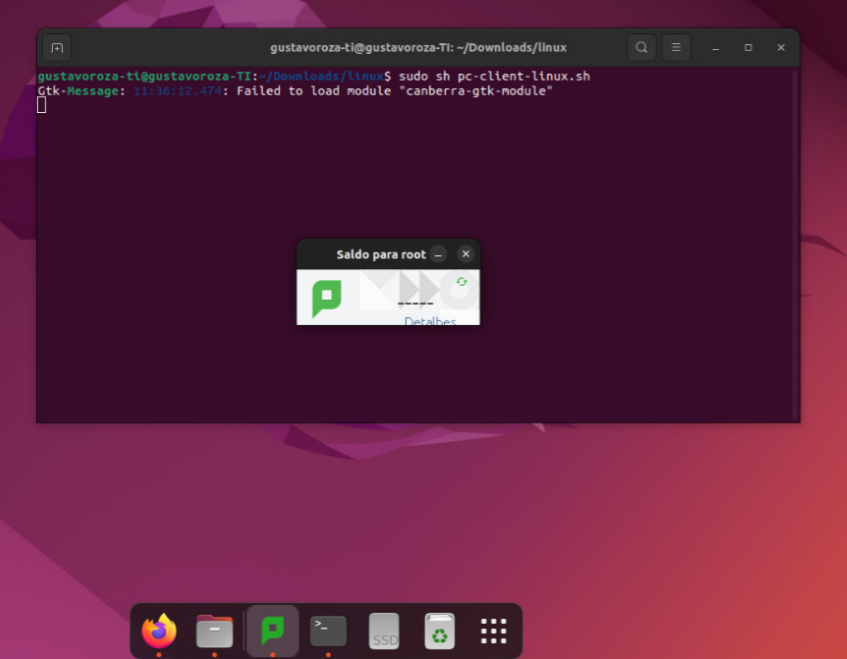Close the Saldo para root window
This screenshot has width=847, height=659.
(465, 254)
